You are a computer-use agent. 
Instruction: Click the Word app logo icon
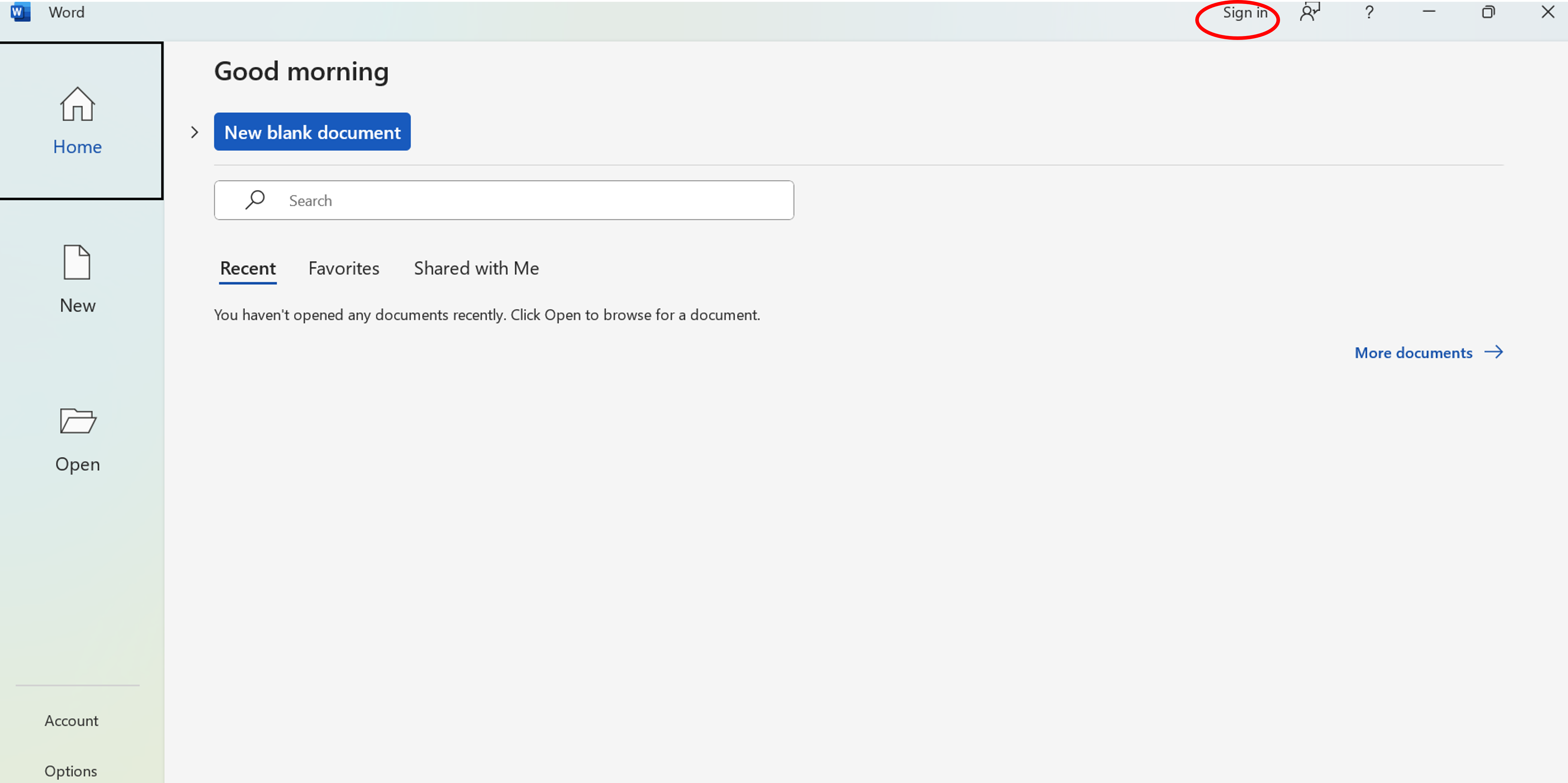point(20,12)
